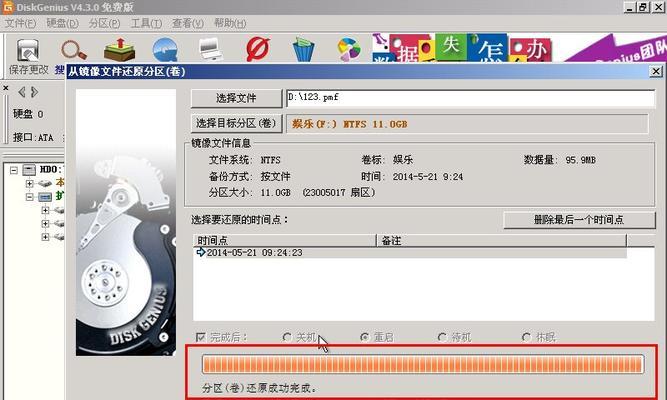667x400 pixels.
Task: Select the 待机 radio option
Action: (x=442, y=337)
